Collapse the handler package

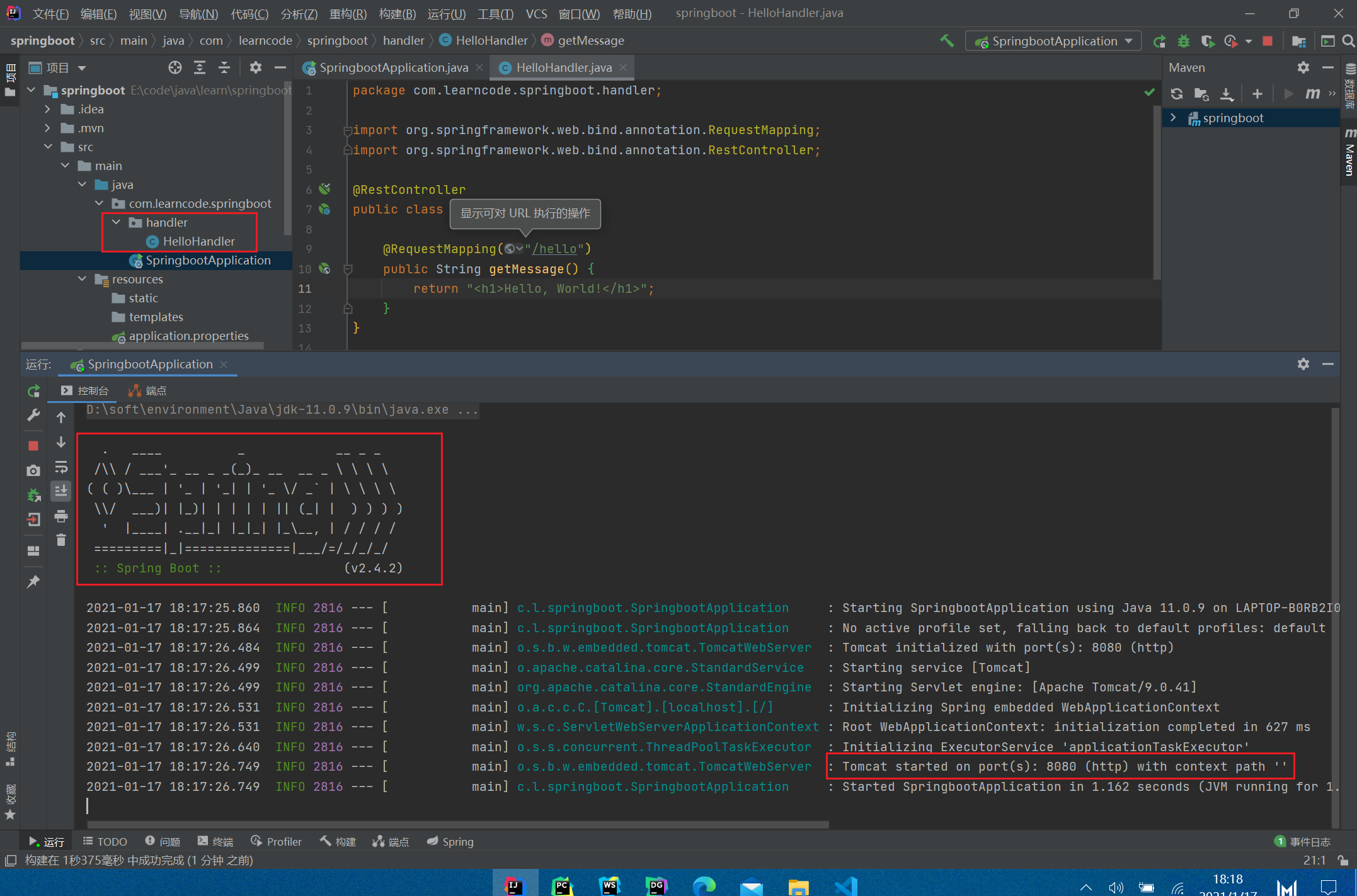pos(117,222)
